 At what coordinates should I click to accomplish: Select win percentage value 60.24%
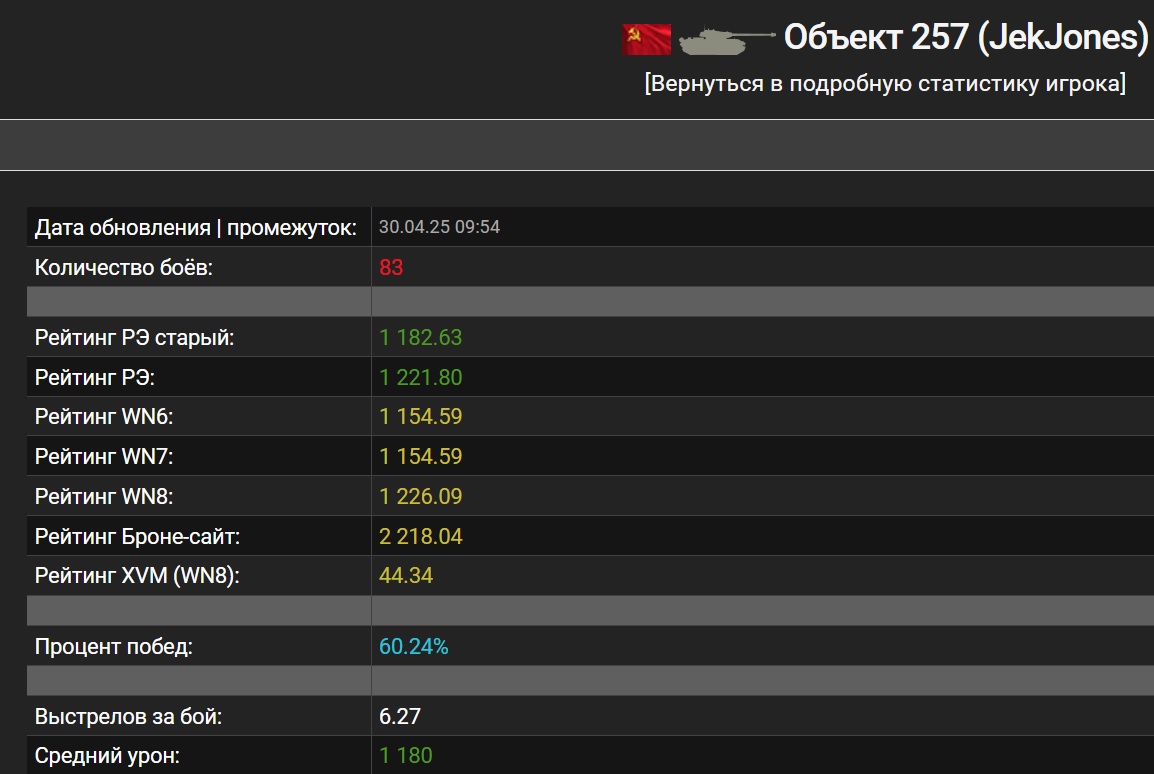click(414, 646)
